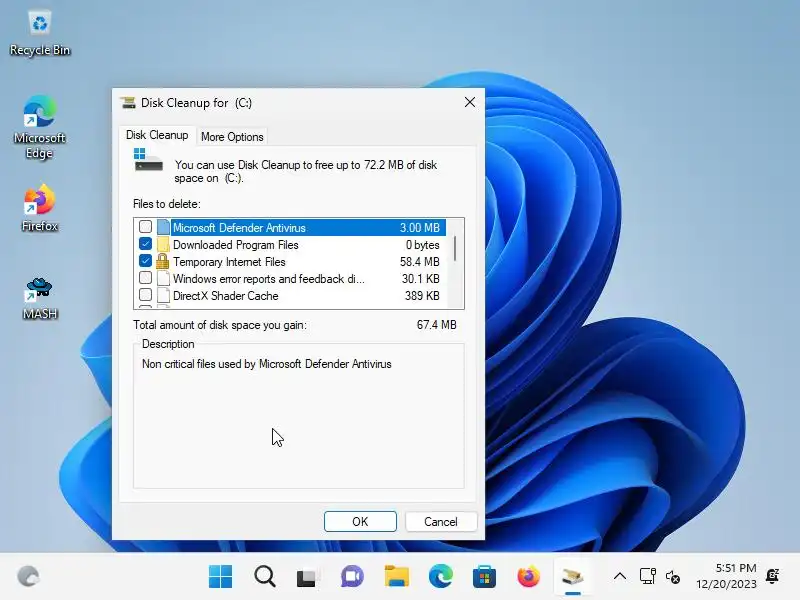The image size is (800, 600).
Task: Open the Windows Start menu
Action: pyautogui.click(x=220, y=577)
